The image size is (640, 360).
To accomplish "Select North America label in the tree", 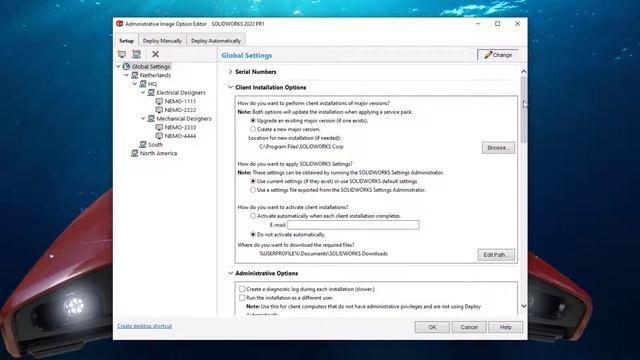I will click(158, 153).
